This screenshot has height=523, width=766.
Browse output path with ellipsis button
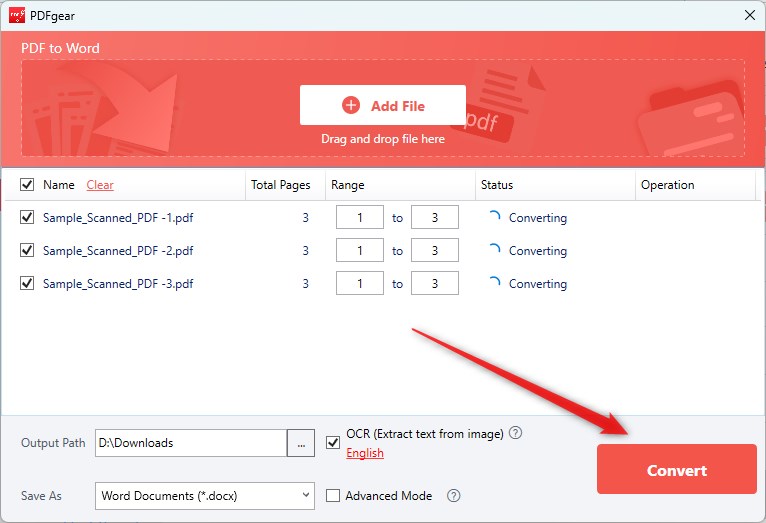pos(301,443)
